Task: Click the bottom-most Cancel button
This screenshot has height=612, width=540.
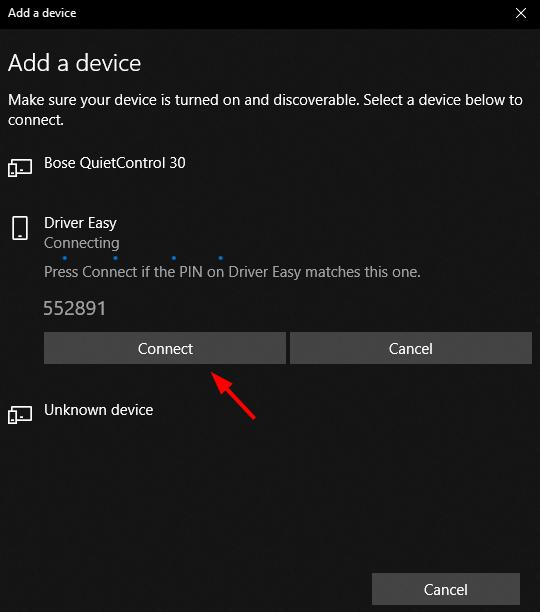Action: point(446,589)
